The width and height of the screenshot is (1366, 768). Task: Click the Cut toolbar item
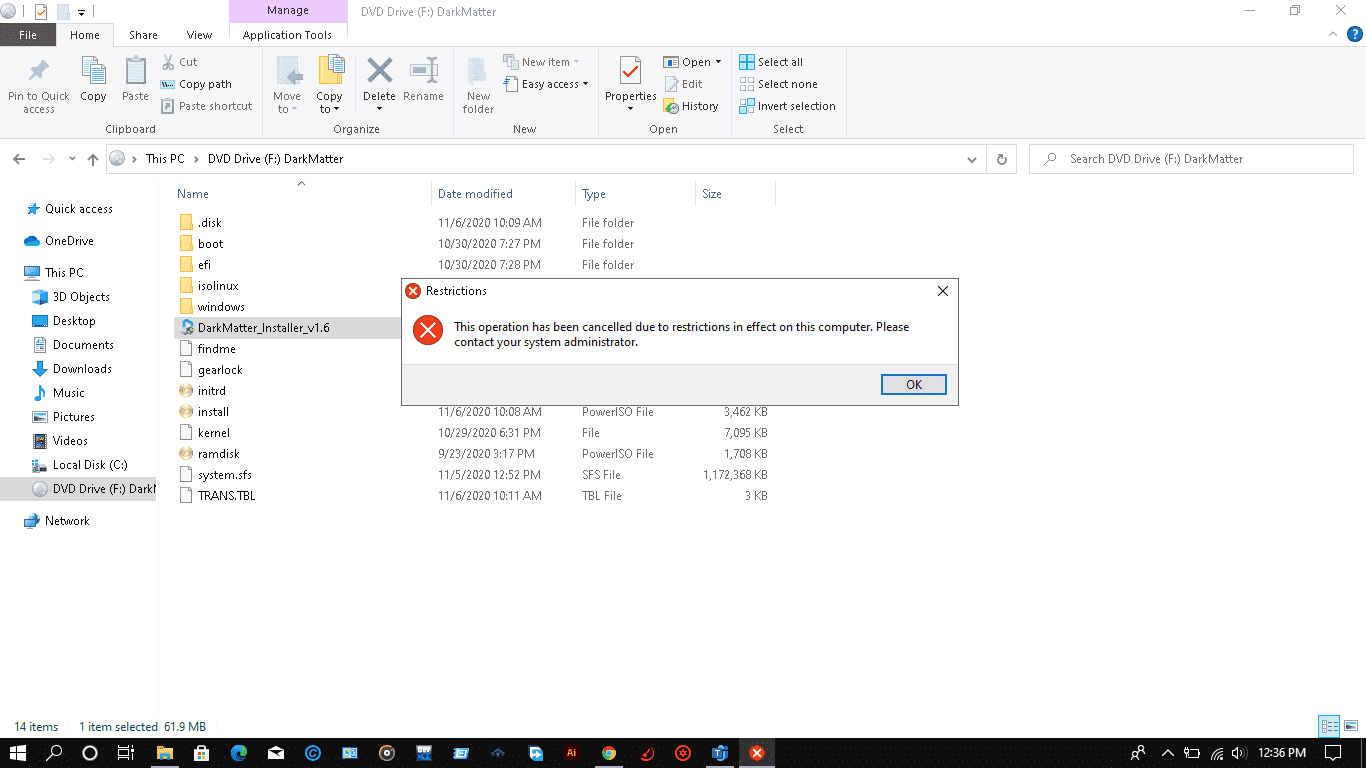point(182,61)
